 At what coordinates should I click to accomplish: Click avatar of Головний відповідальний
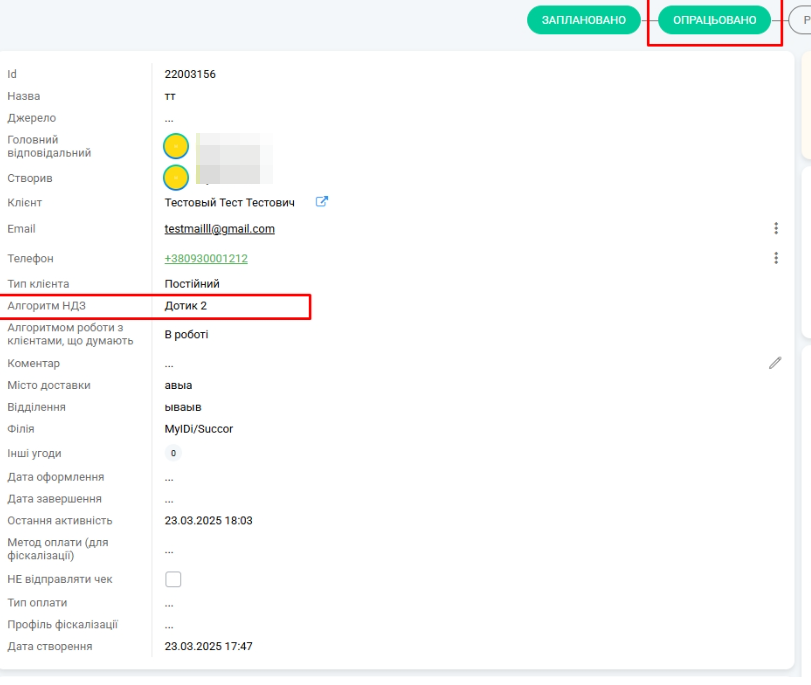(x=176, y=147)
